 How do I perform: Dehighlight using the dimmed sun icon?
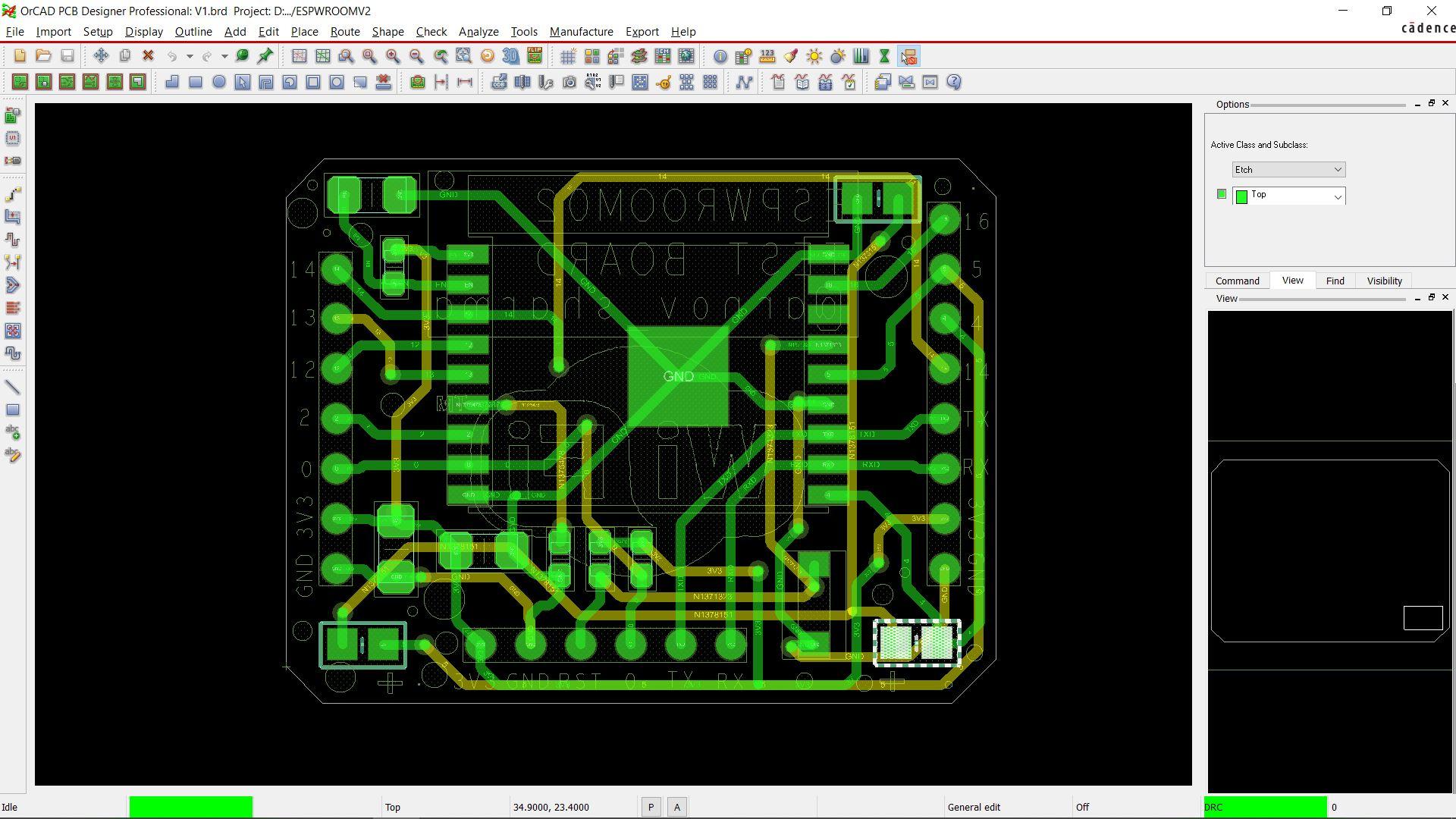tap(838, 56)
